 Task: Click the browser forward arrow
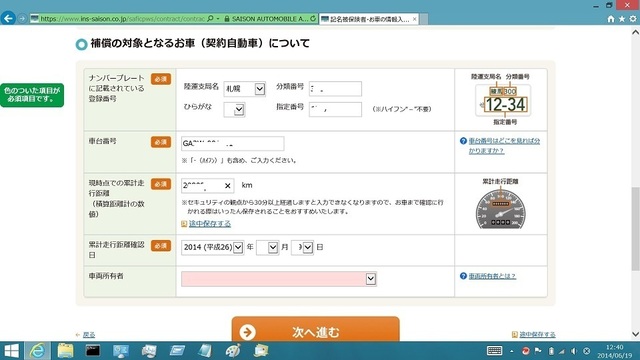click(x=22, y=19)
